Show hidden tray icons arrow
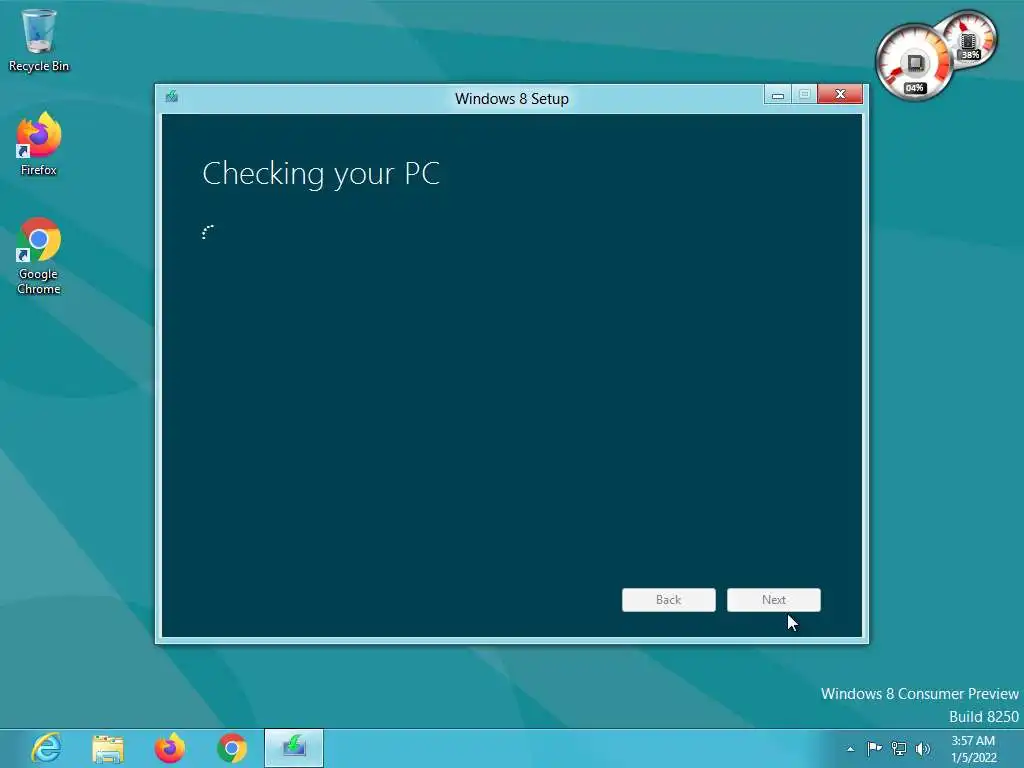Screen dimensions: 1024x768 coord(850,749)
